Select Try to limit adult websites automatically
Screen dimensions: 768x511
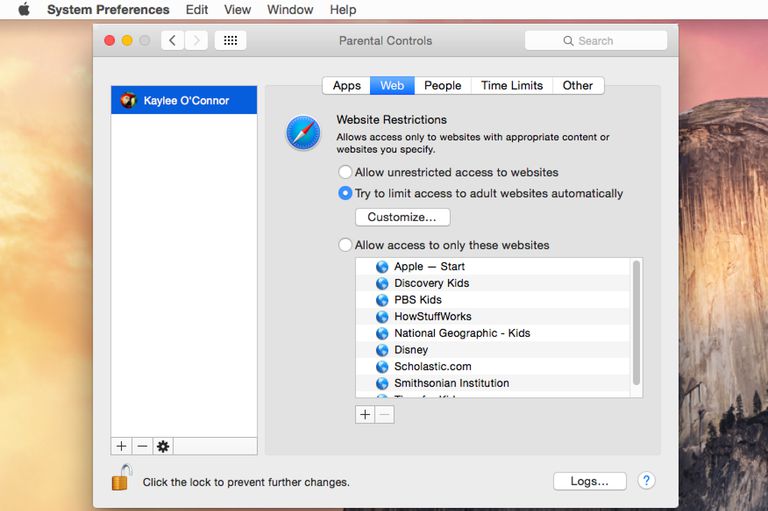pos(345,193)
